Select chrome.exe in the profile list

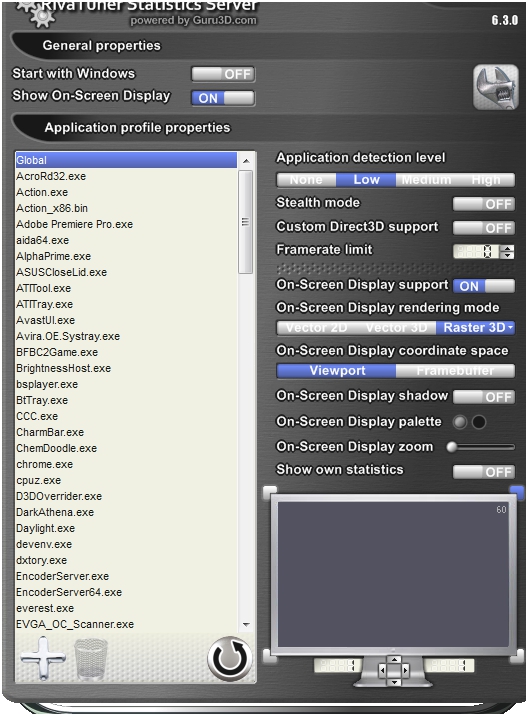[45, 464]
